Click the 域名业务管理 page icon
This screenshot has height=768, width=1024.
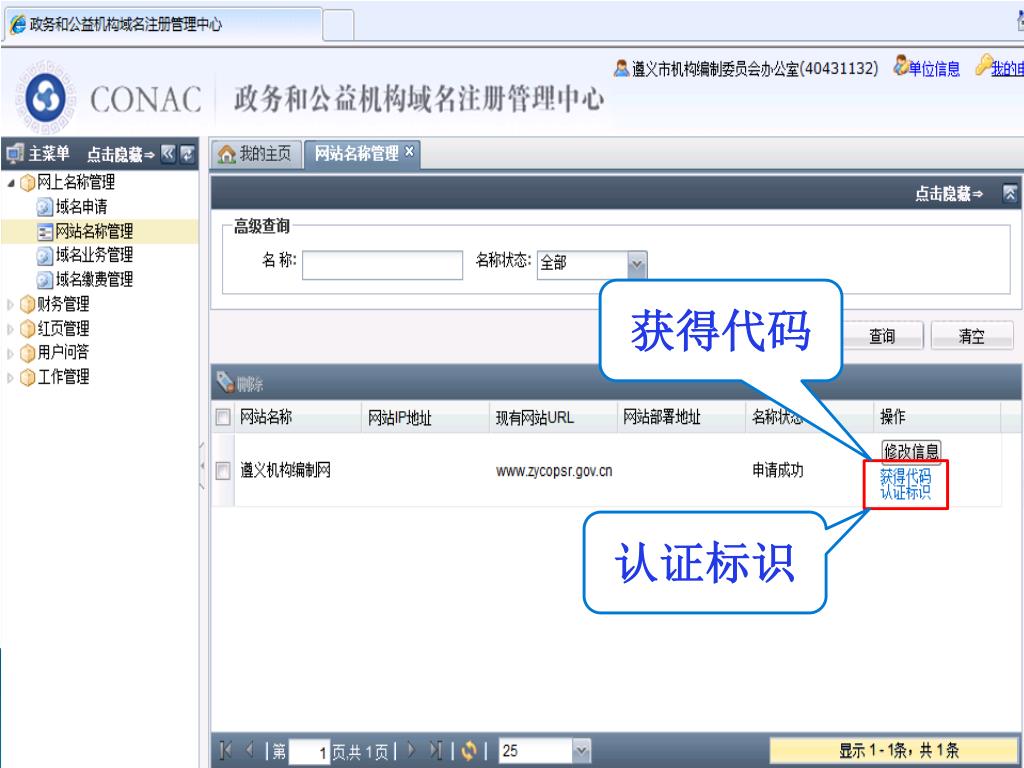click(44, 256)
